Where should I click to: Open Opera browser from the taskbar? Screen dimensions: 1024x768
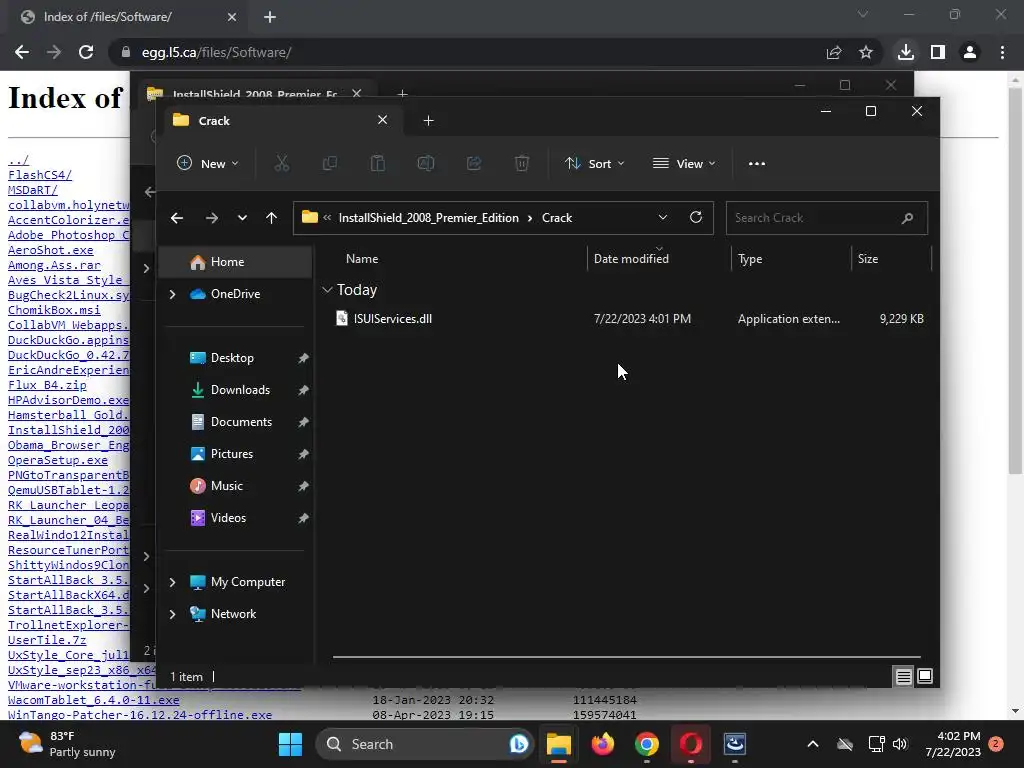[691, 744]
